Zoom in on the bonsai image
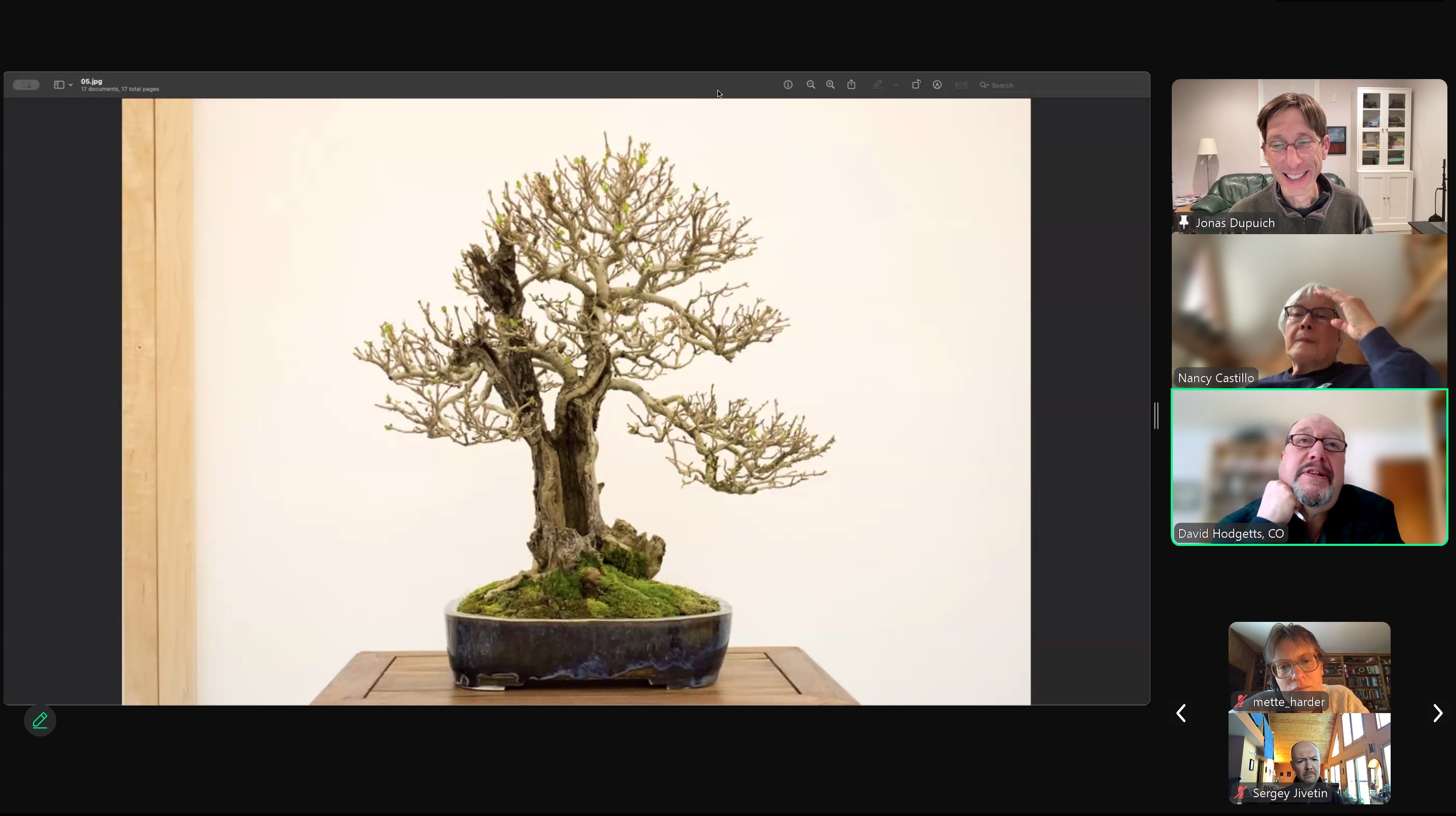 (x=830, y=85)
